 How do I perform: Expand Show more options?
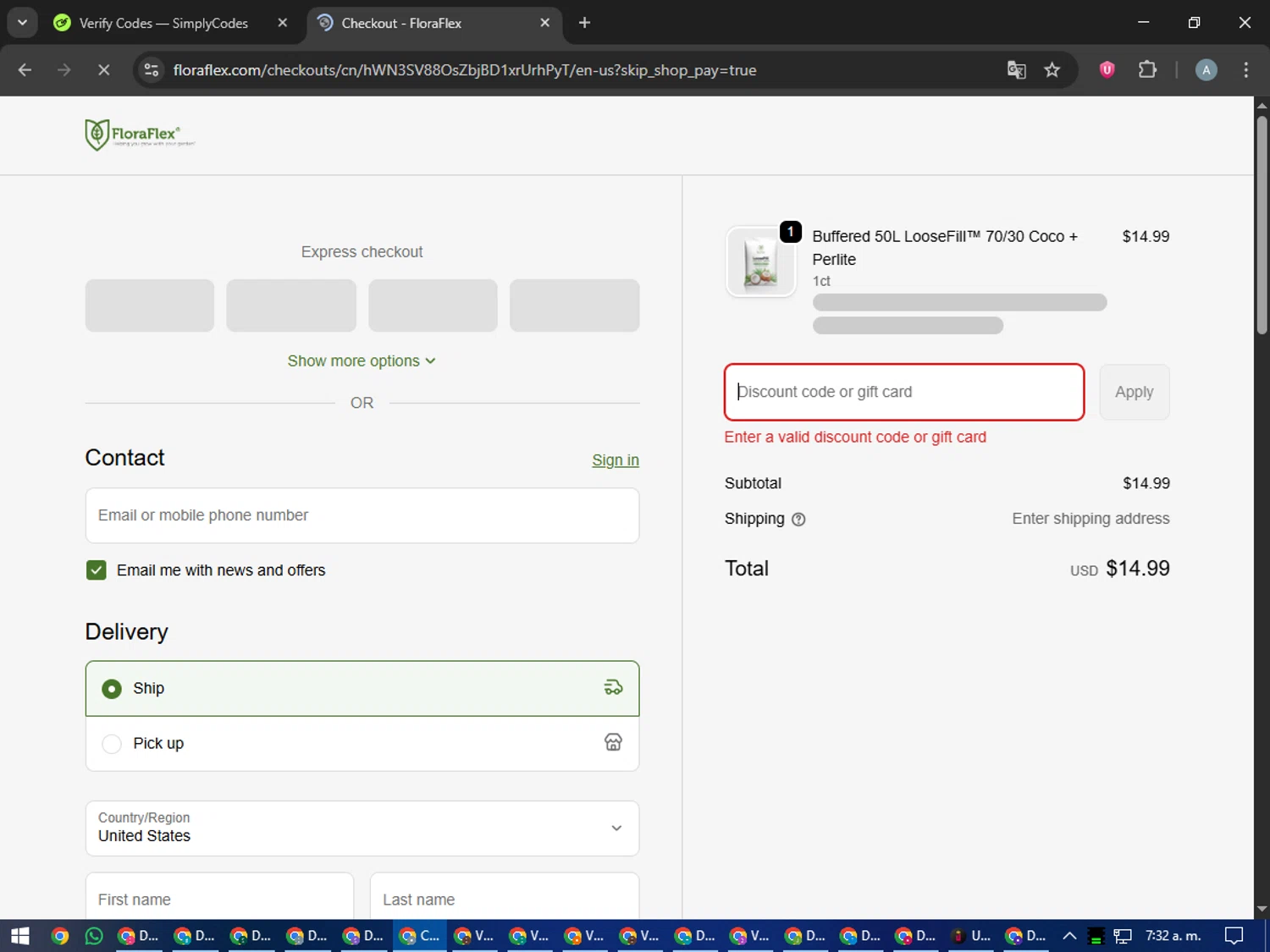click(362, 361)
